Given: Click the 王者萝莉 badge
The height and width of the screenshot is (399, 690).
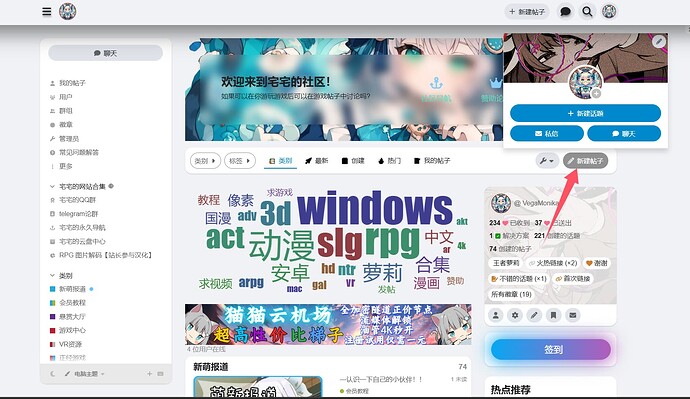Looking at the screenshot, I should [x=506, y=263].
